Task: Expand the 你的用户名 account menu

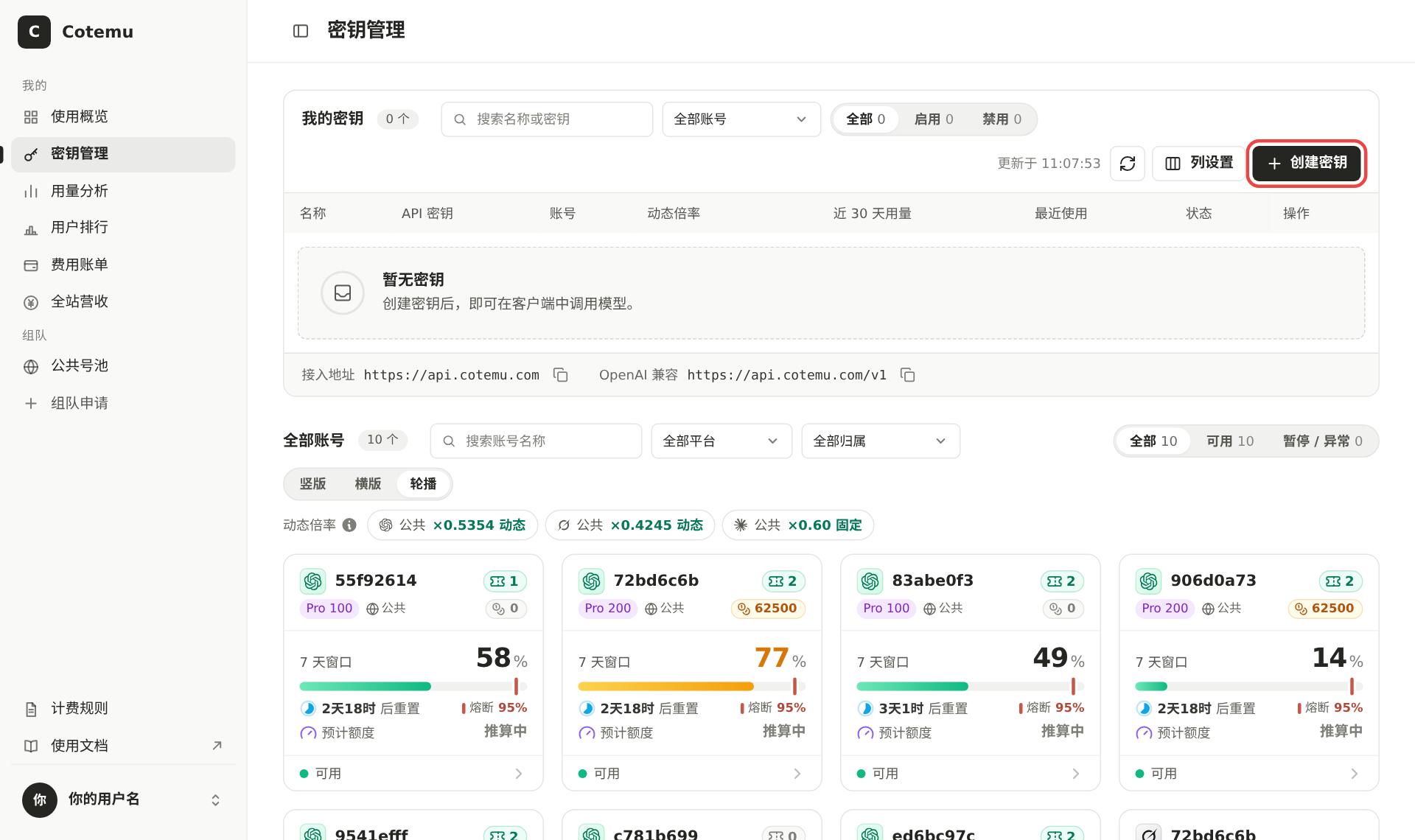Action: point(123,800)
